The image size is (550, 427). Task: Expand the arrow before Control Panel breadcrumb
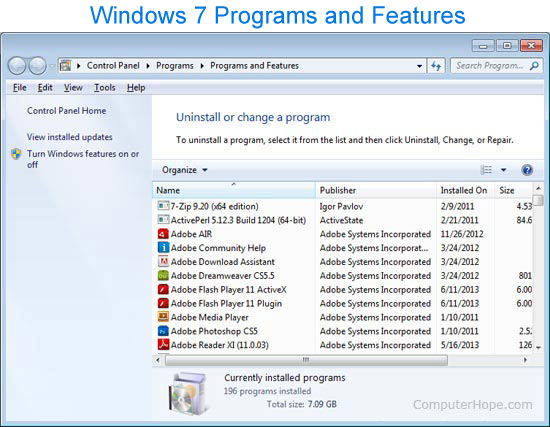tap(79, 66)
